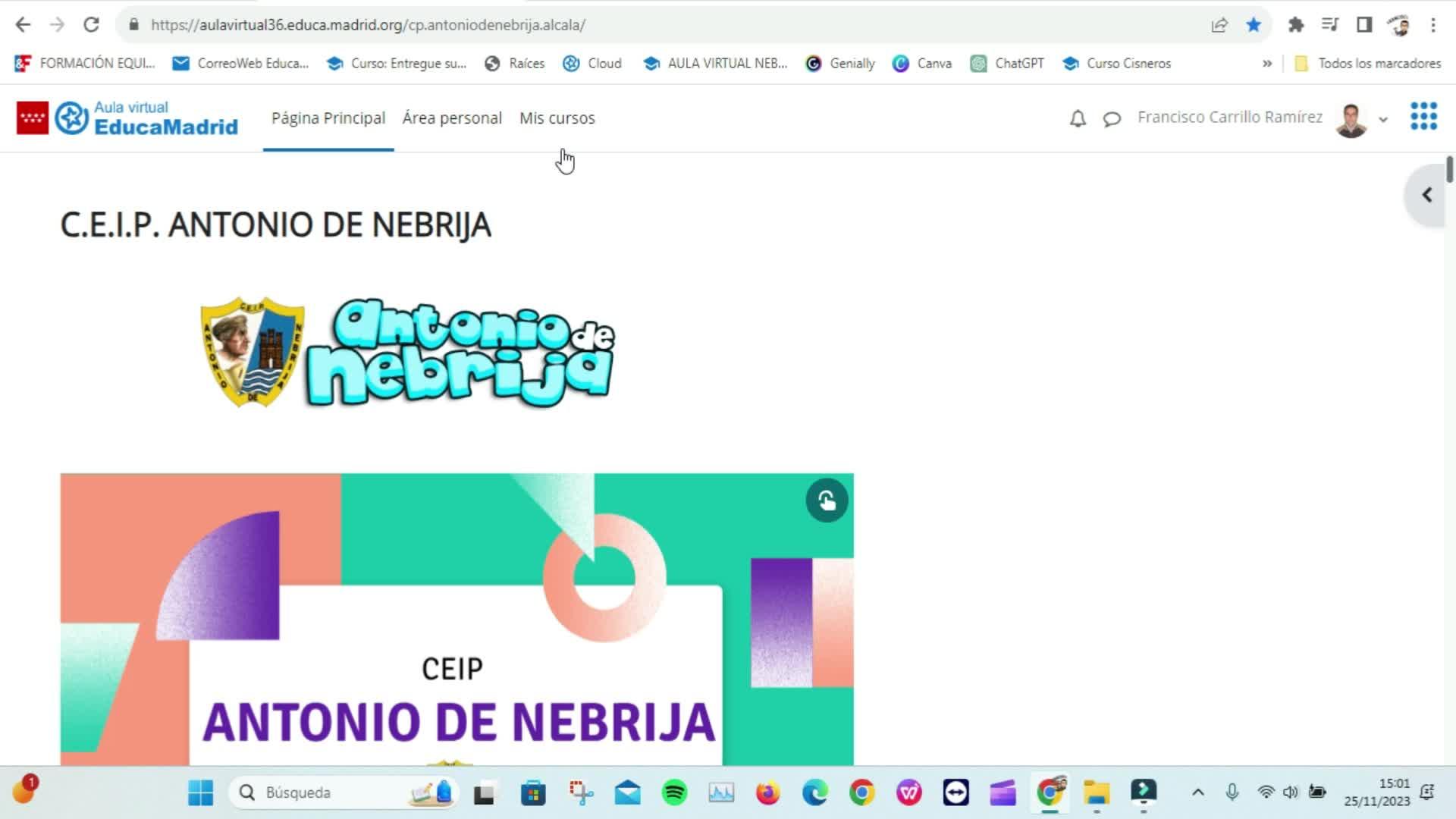Open Área personal tab

(x=452, y=118)
